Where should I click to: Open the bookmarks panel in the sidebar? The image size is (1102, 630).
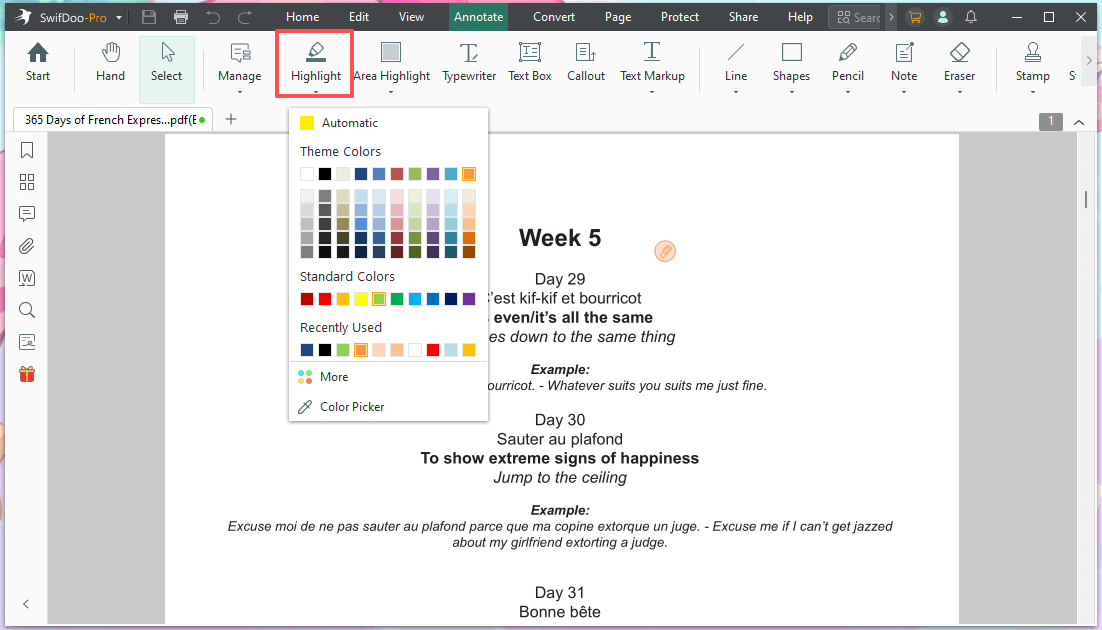point(26,149)
